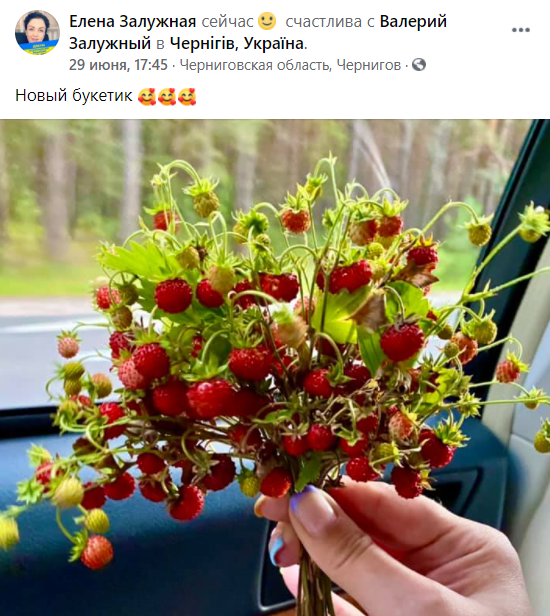Click the yellow smiley feeling emoji
The width and height of the screenshot is (550, 616).
pos(267,21)
